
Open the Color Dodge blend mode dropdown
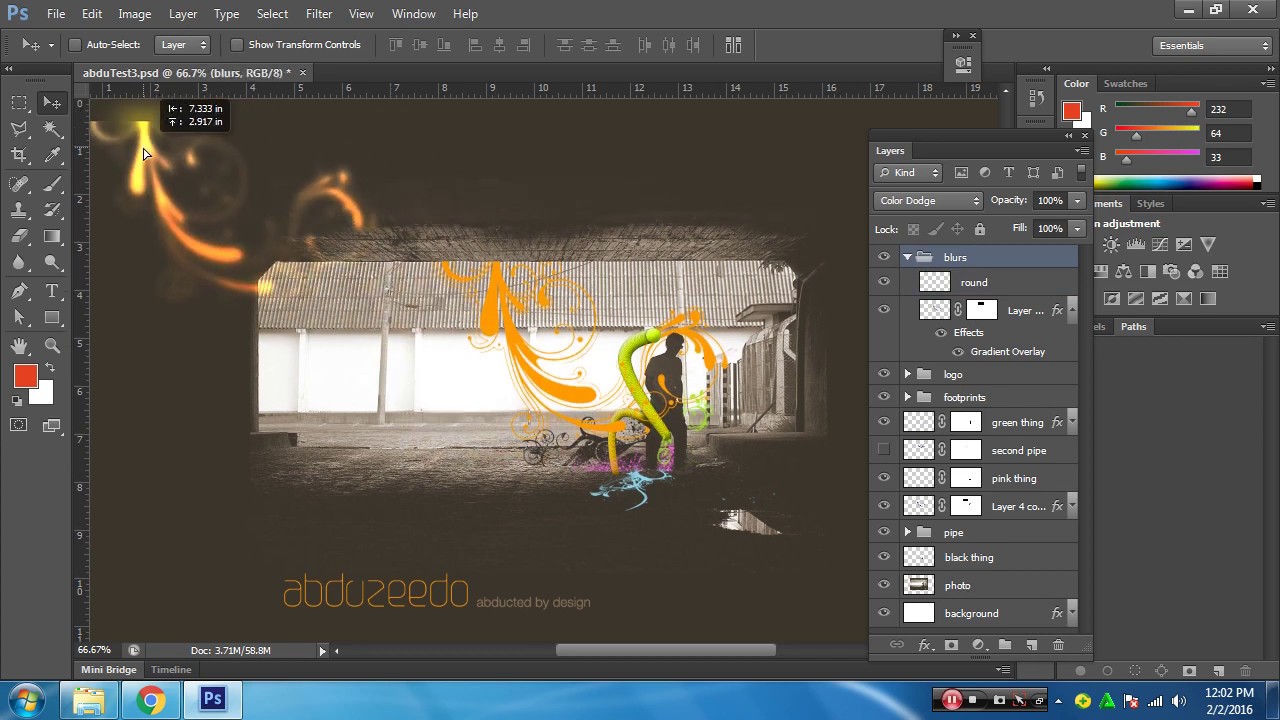click(929, 201)
